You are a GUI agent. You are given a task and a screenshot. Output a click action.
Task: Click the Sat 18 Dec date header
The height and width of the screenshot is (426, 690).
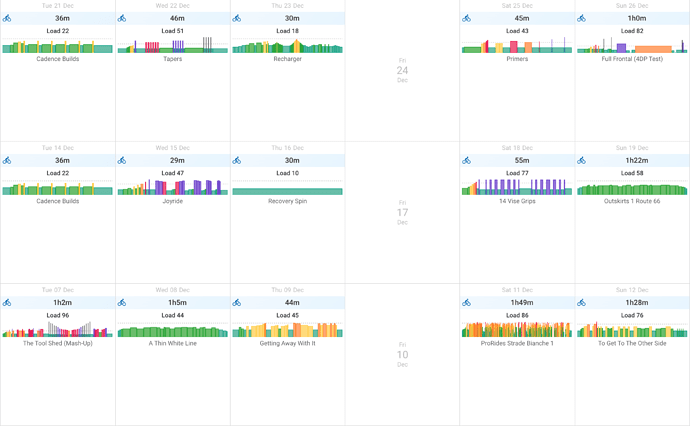[517, 148]
